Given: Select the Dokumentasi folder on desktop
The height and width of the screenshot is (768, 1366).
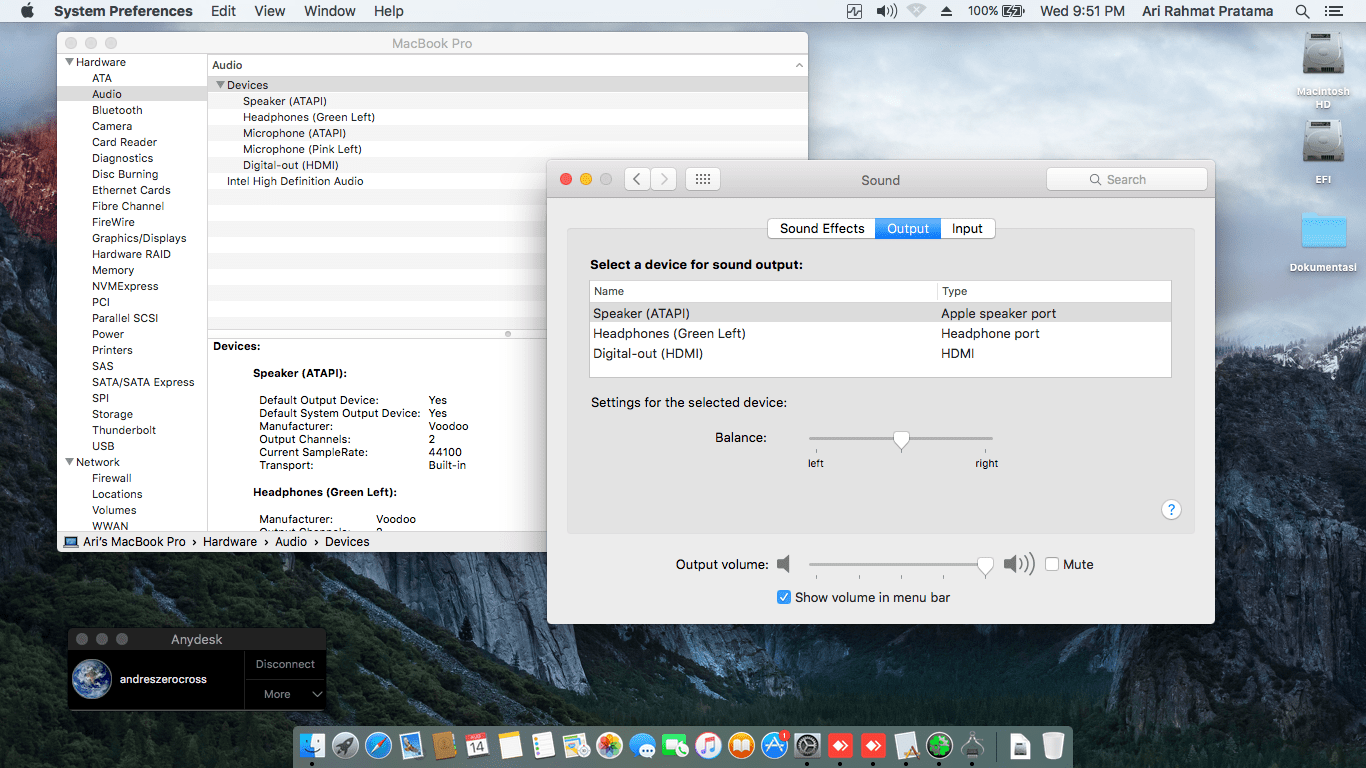Looking at the screenshot, I should (1323, 243).
